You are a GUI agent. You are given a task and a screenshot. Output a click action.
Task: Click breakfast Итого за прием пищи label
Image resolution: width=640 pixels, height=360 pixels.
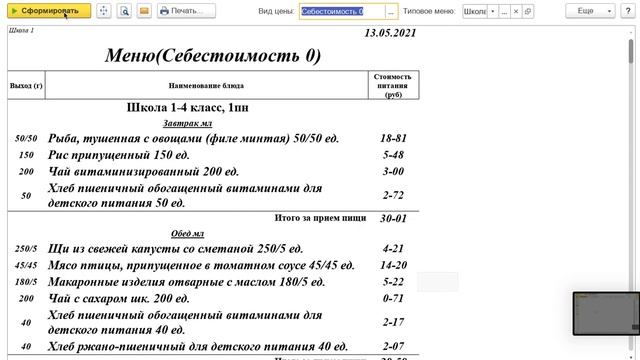(320, 218)
